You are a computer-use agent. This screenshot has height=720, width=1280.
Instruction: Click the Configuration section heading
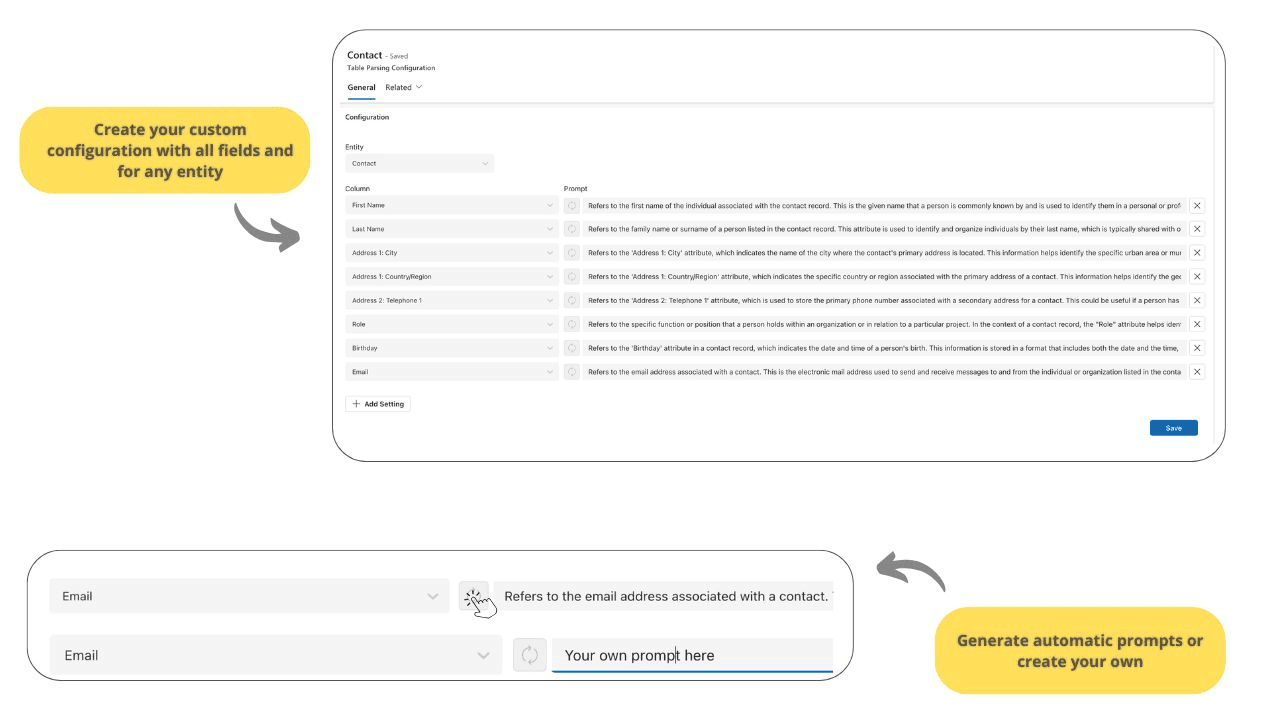367,117
